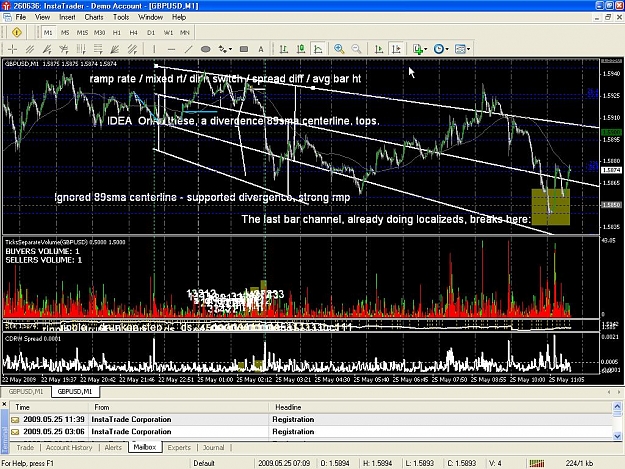Viewport: 625px width, 469px height.
Task: Switch chart to candlesticks mode
Action: pyautogui.click(x=301, y=49)
